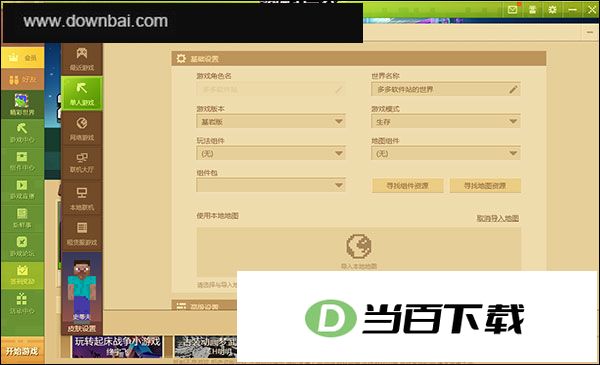Open the 会员 membership crown tab
The image size is (600, 365).
click(x=23, y=57)
